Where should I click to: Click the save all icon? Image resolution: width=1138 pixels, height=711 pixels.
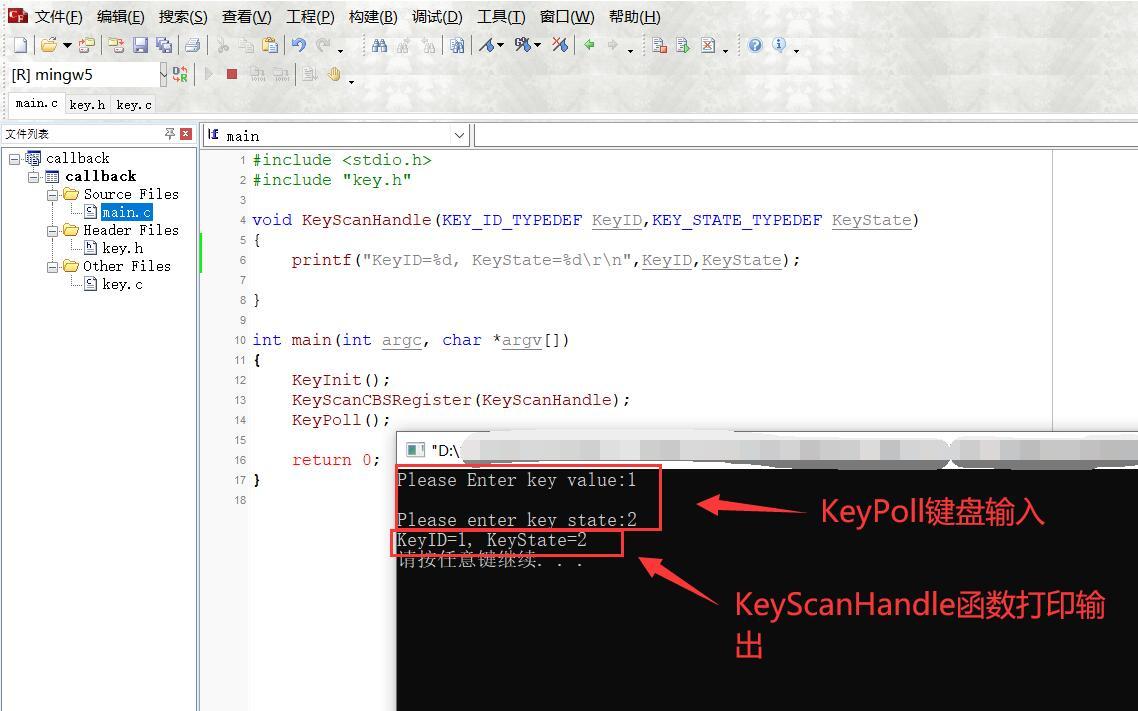point(164,45)
